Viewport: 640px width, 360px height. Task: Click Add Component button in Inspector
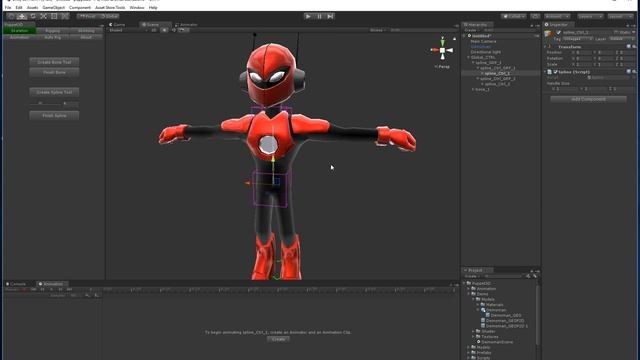click(588, 99)
